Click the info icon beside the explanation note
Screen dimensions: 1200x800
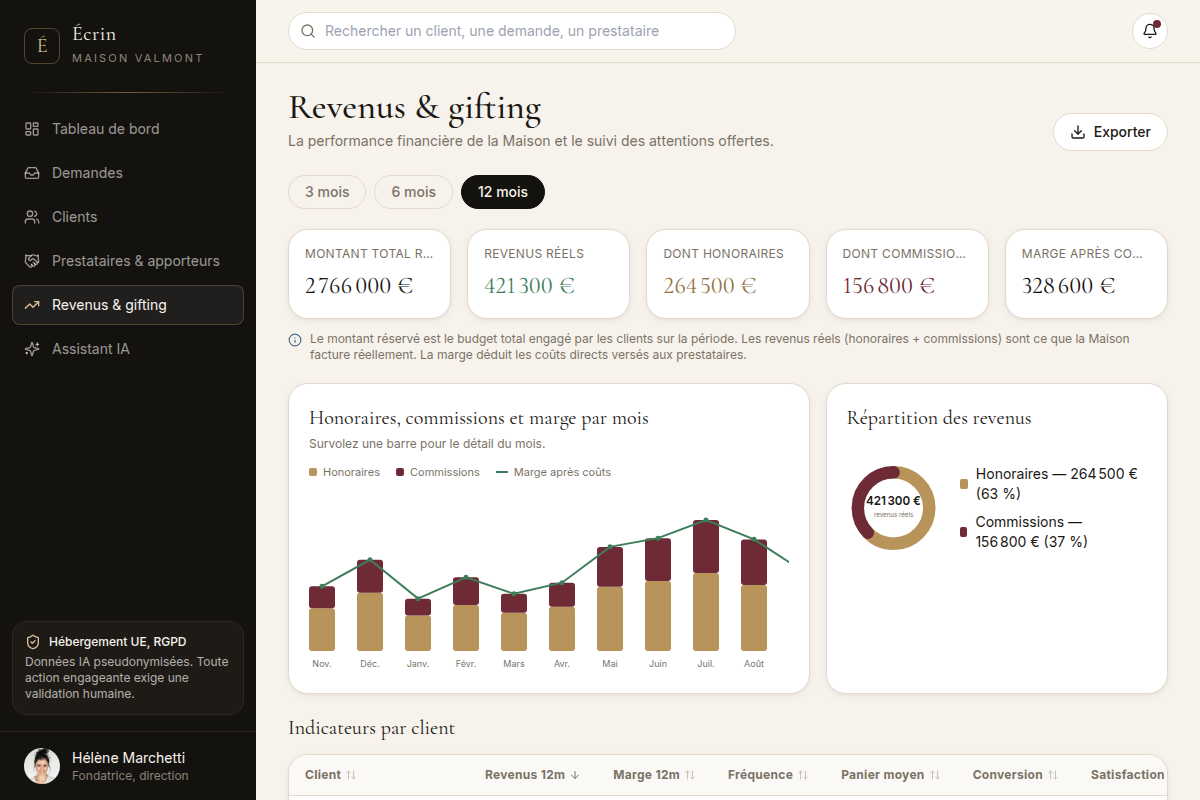point(295,340)
